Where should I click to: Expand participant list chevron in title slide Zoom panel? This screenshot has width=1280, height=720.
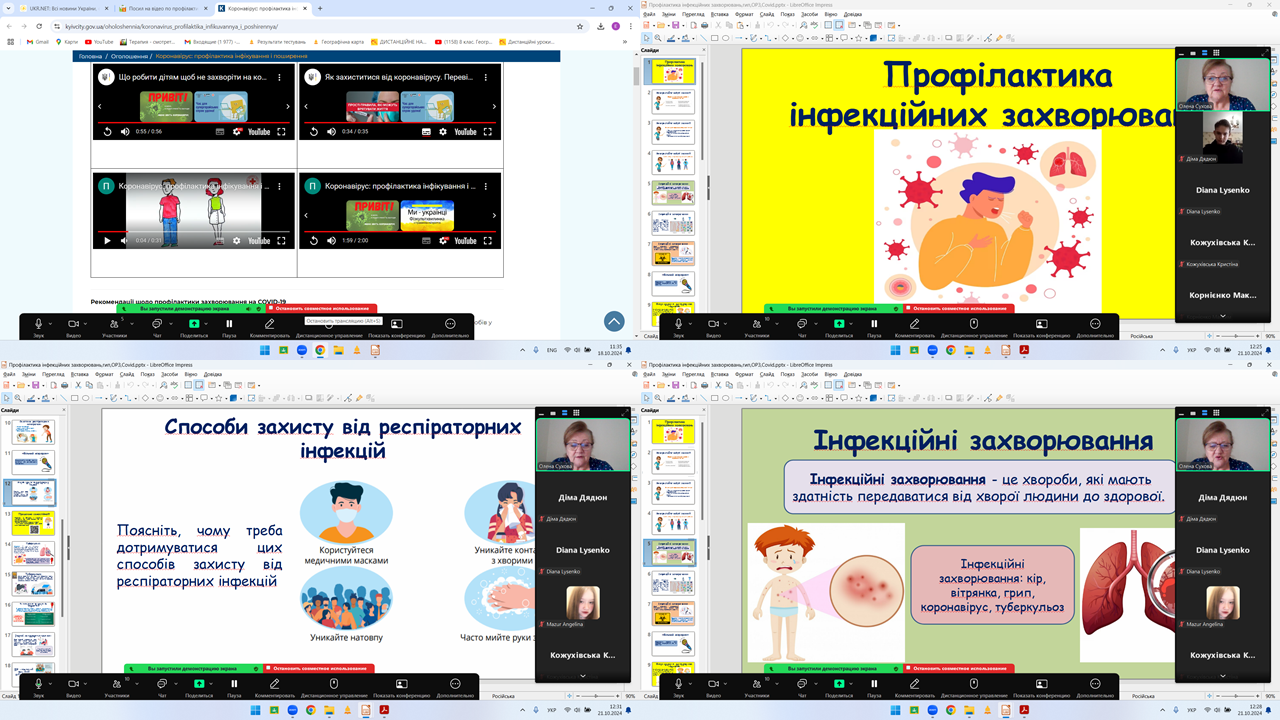(1222, 316)
